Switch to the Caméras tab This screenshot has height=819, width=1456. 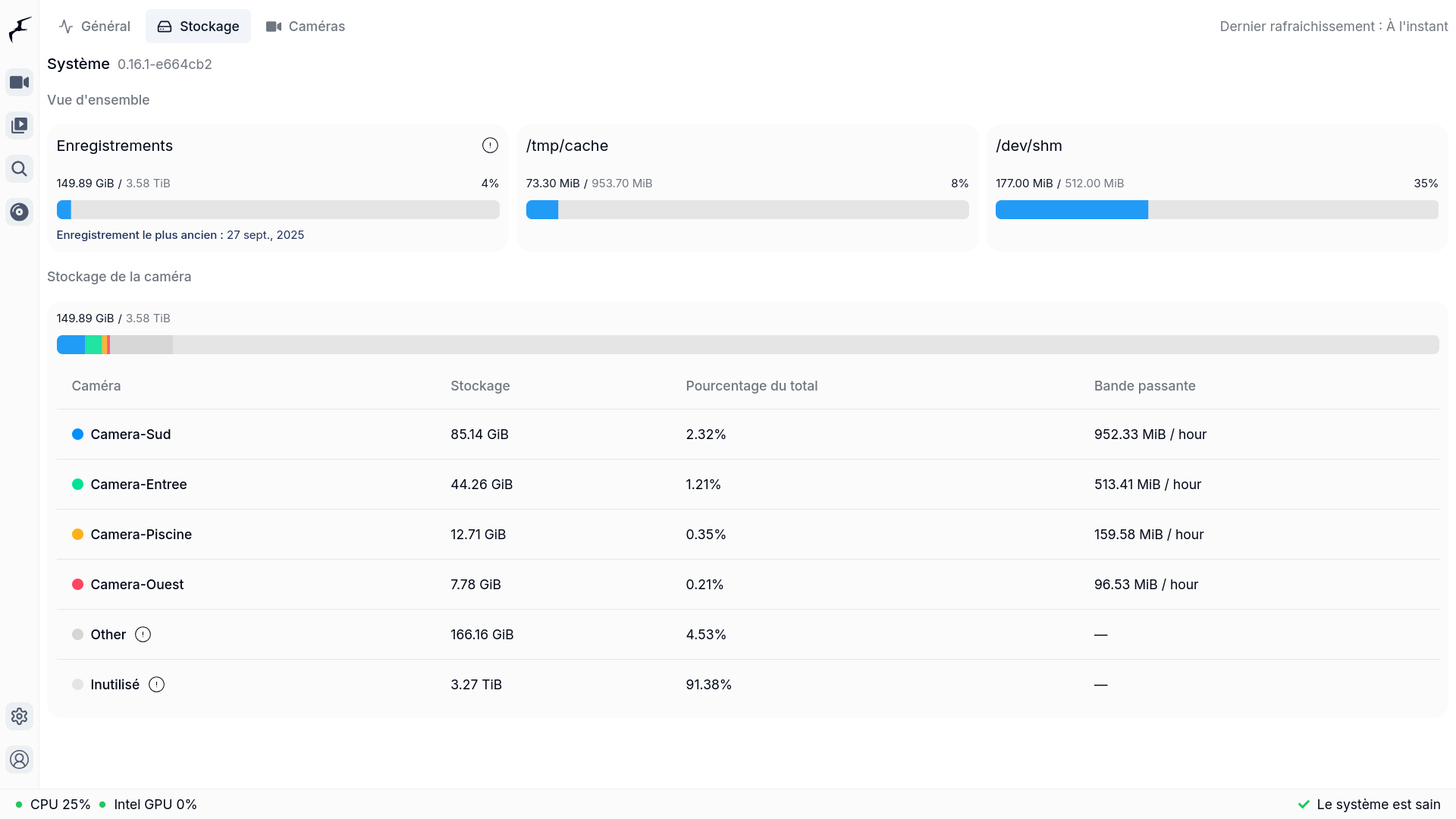(x=306, y=27)
